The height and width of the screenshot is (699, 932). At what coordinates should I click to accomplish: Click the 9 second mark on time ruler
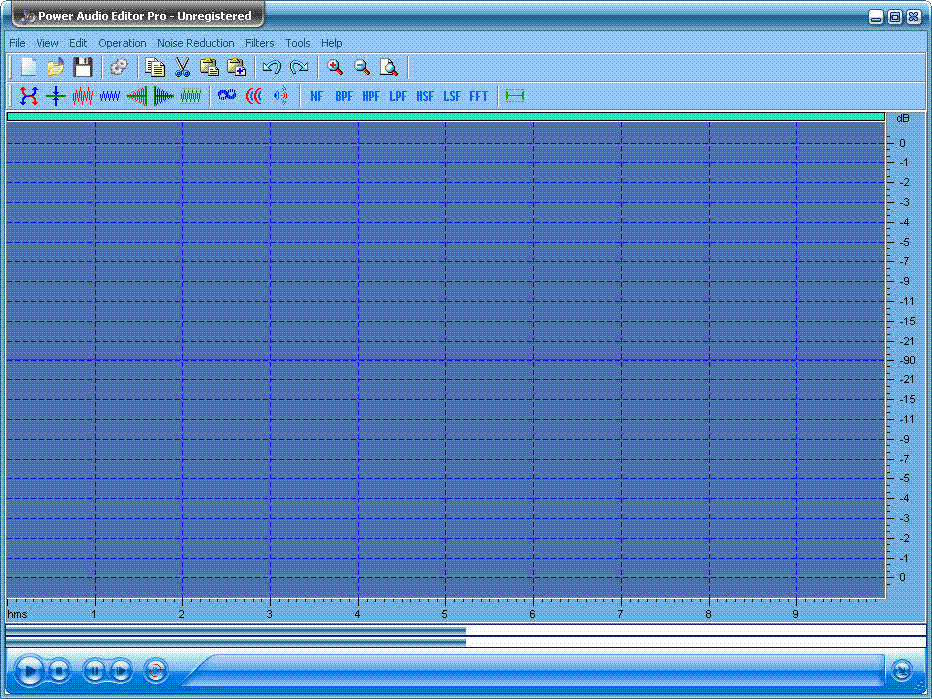coord(795,614)
